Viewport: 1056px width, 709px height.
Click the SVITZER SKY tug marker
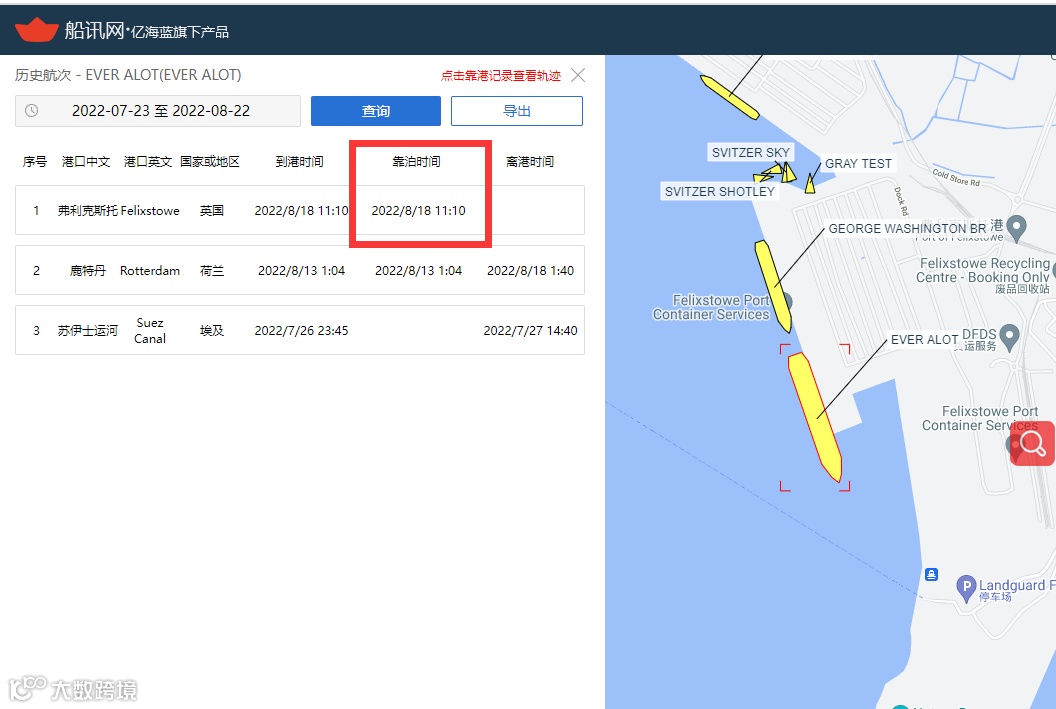(788, 172)
